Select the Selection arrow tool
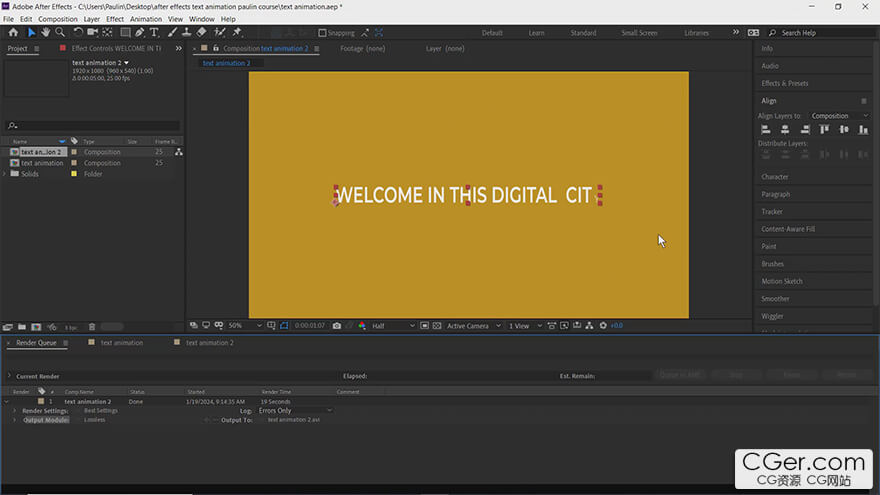880x495 pixels. [31, 33]
